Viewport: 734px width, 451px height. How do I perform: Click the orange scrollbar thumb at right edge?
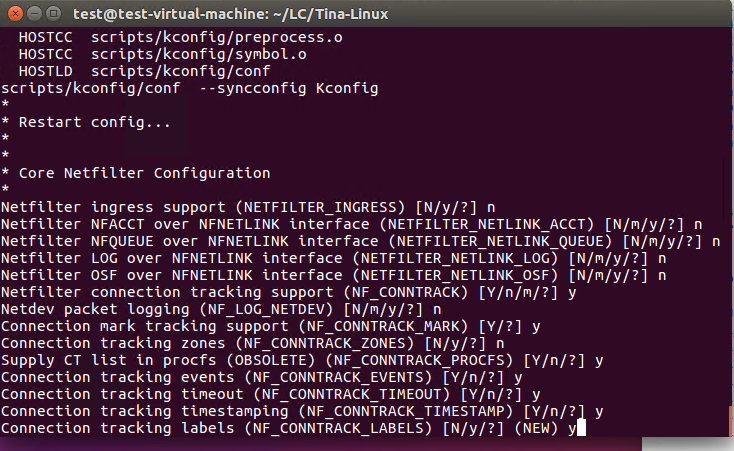pyautogui.click(x=731, y=420)
